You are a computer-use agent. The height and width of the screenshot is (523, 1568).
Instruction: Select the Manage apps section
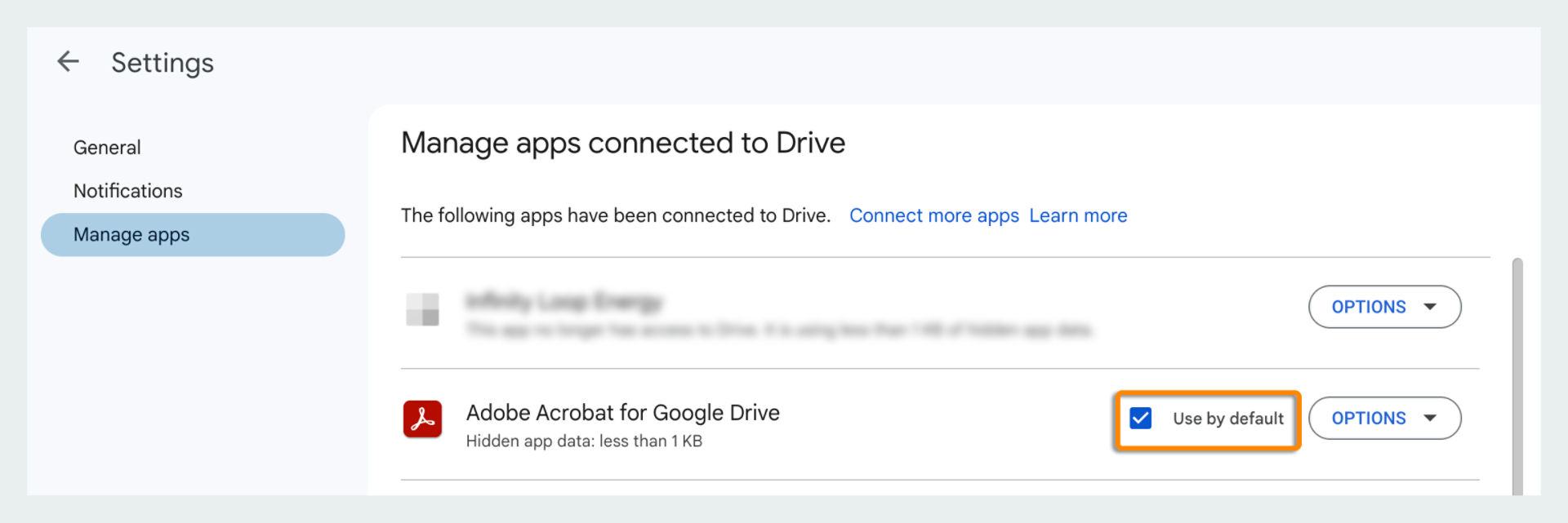(x=193, y=235)
